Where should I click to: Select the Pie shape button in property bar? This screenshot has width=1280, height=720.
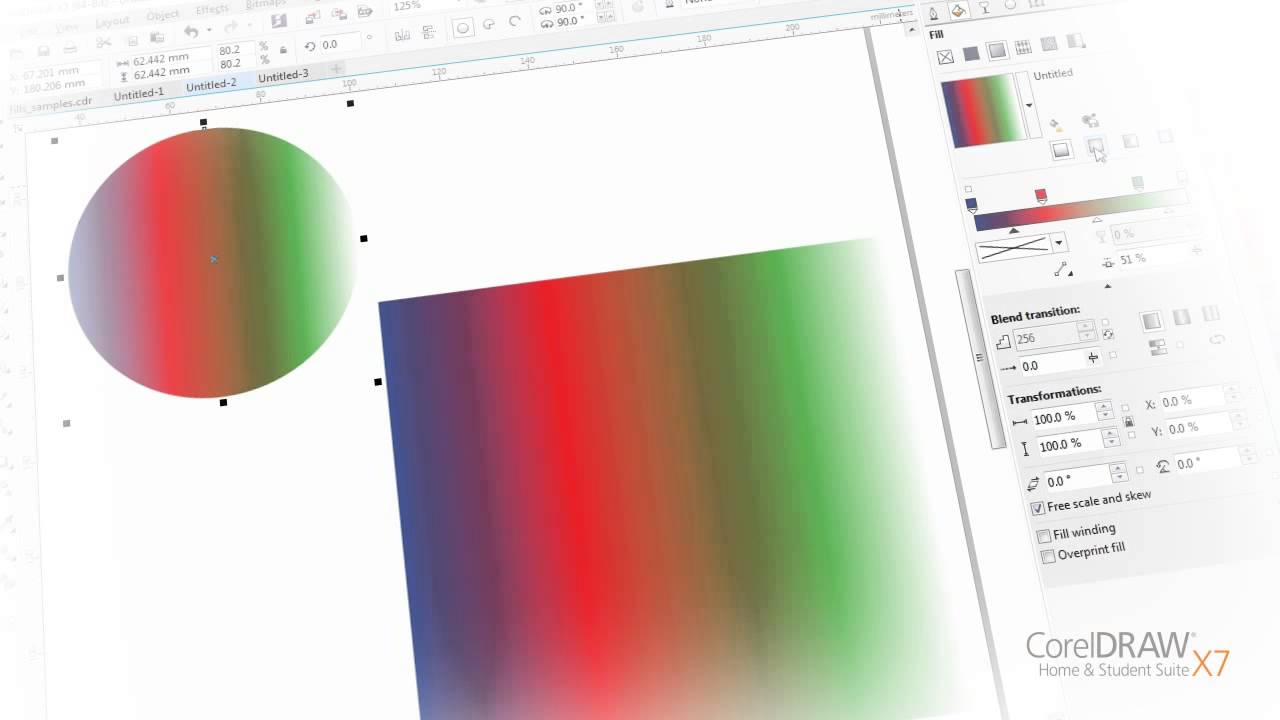tap(489, 25)
